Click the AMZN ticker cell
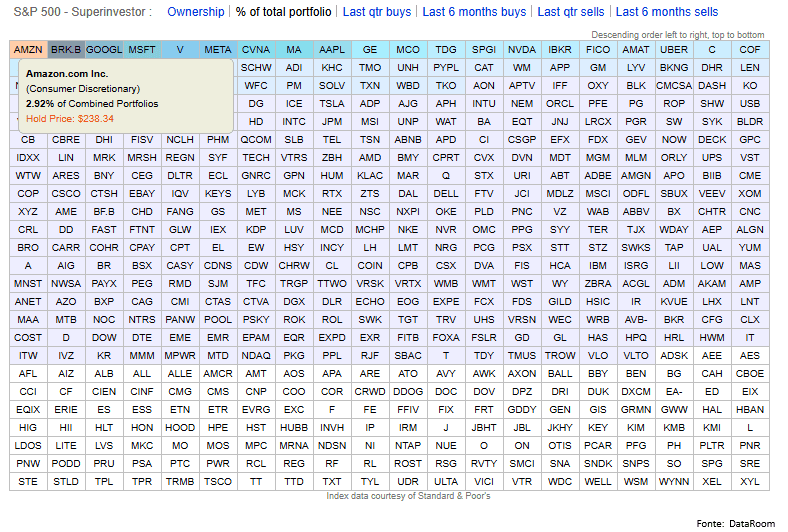 [x=28, y=50]
